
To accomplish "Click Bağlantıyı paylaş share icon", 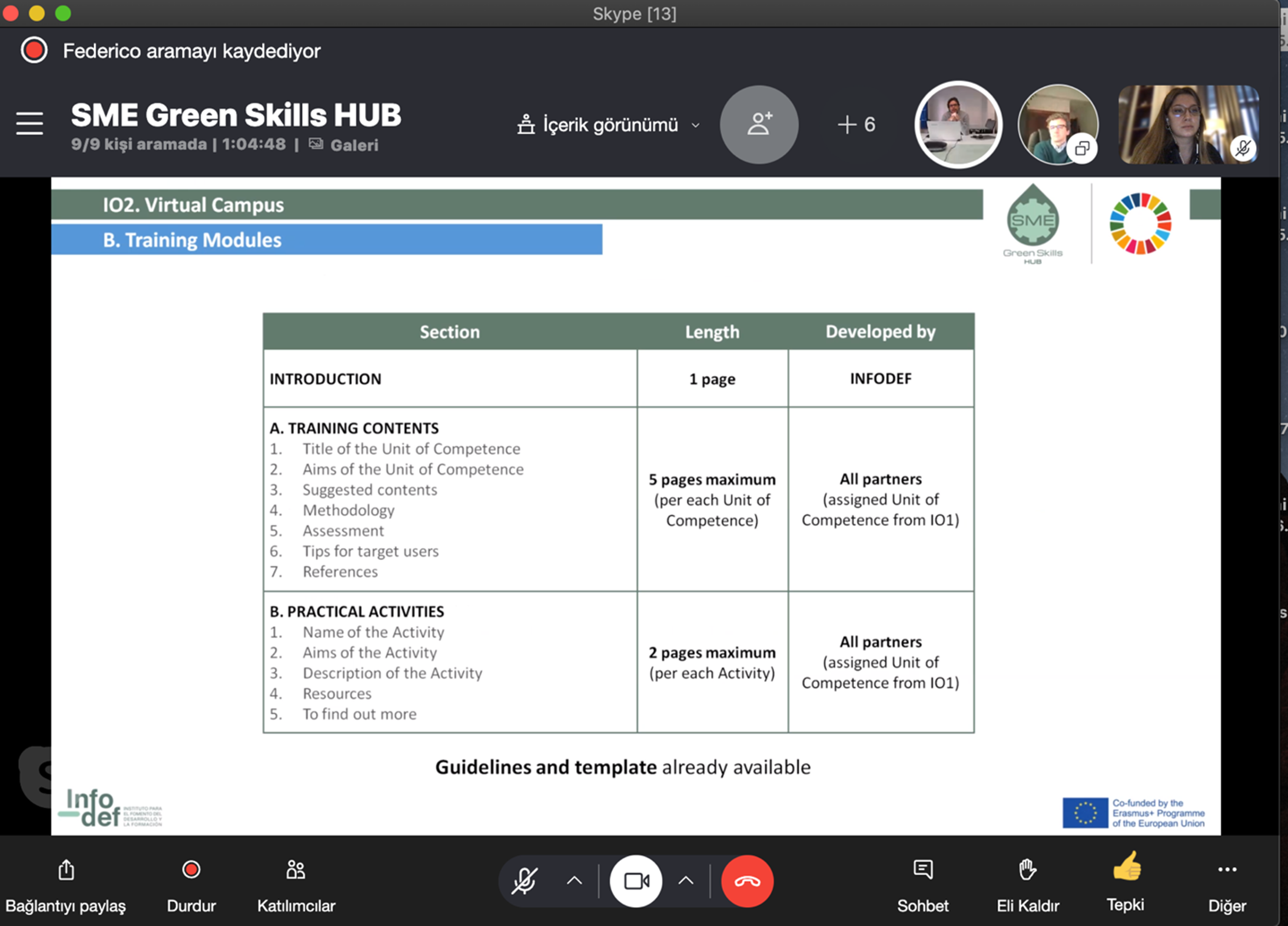I will click(66, 870).
